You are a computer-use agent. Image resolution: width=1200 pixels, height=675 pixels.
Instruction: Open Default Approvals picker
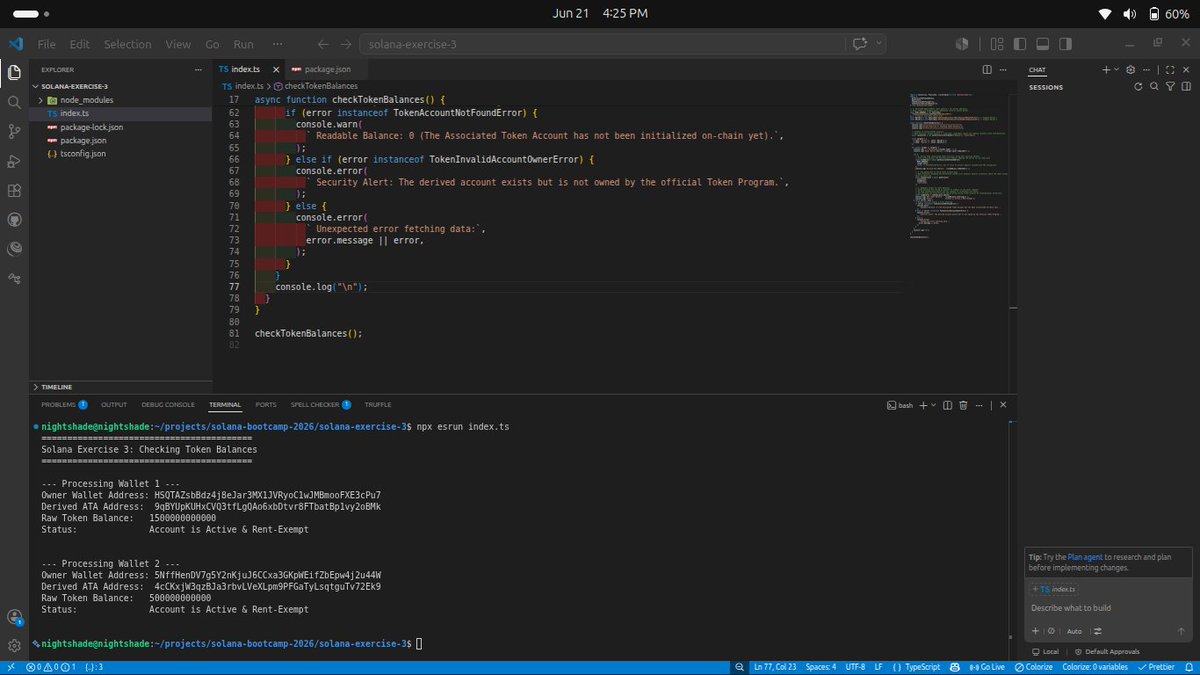click(x=1106, y=651)
